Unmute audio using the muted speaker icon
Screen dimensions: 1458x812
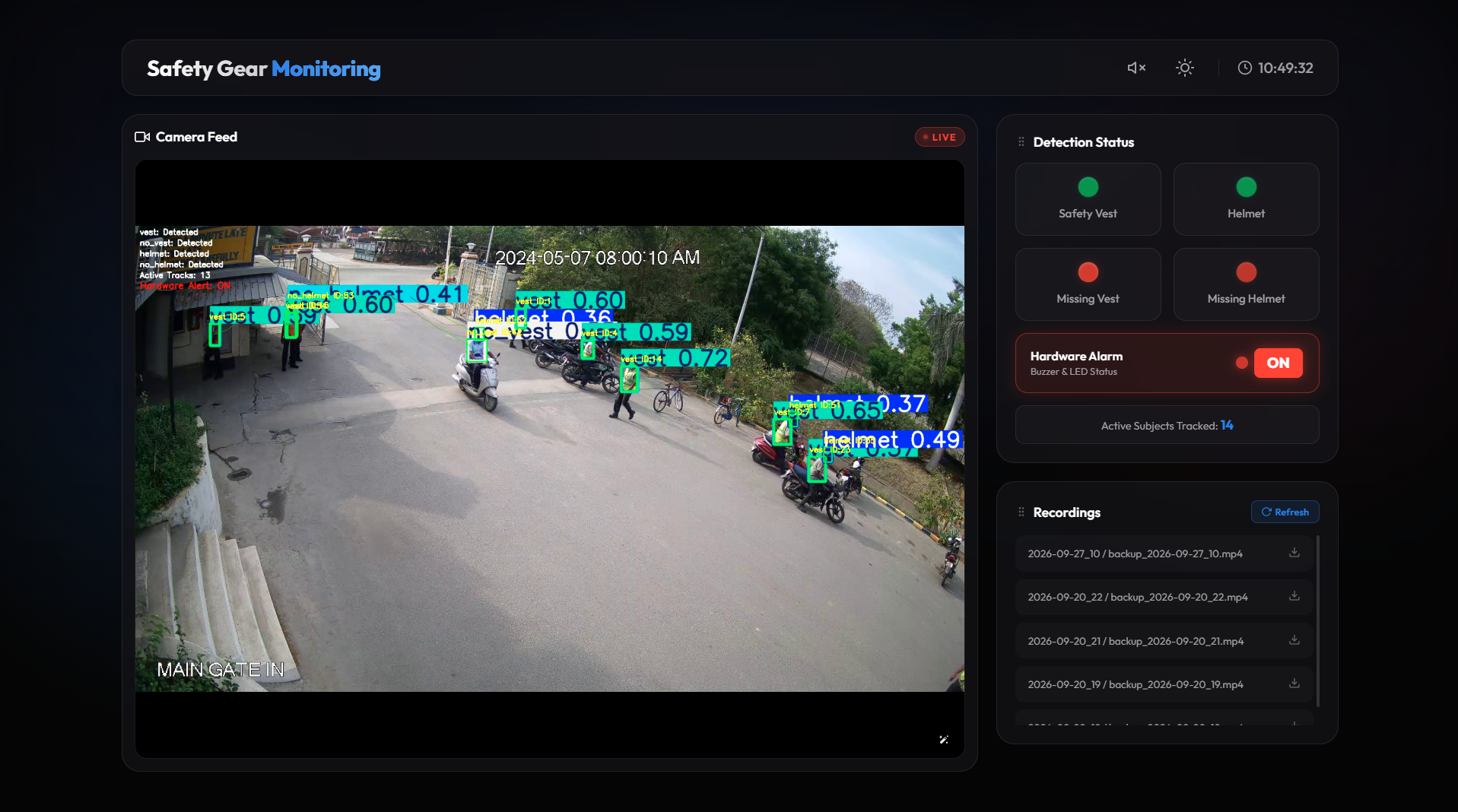point(1136,68)
